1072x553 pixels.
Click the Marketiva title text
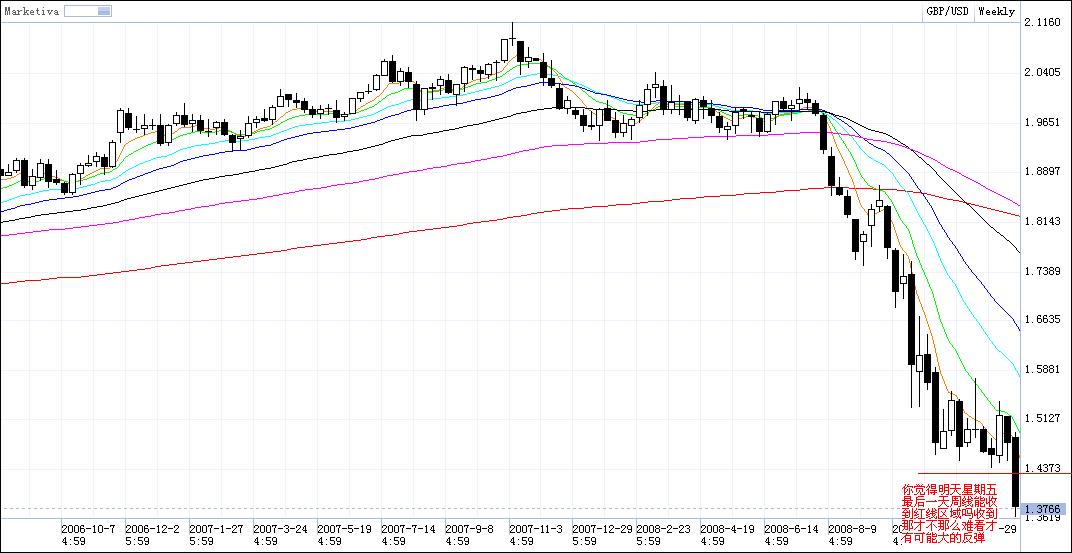coord(31,11)
